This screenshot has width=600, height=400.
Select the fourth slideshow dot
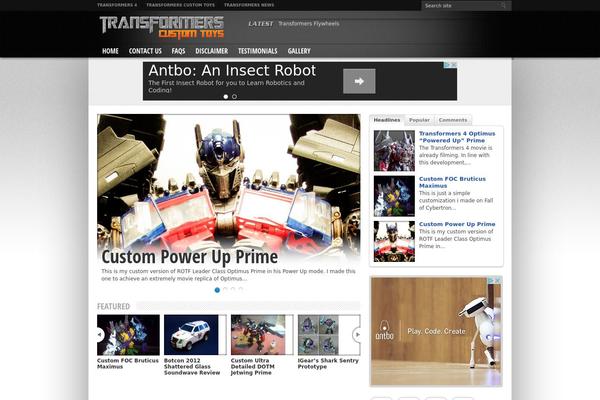[x=241, y=290]
